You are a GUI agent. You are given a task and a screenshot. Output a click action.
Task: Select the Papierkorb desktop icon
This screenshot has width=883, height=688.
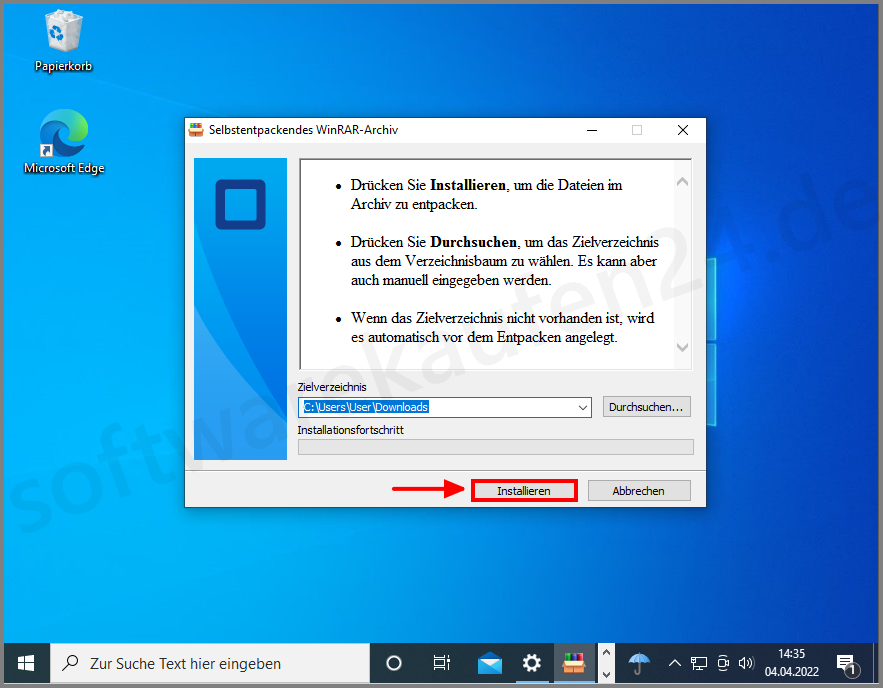64,42
